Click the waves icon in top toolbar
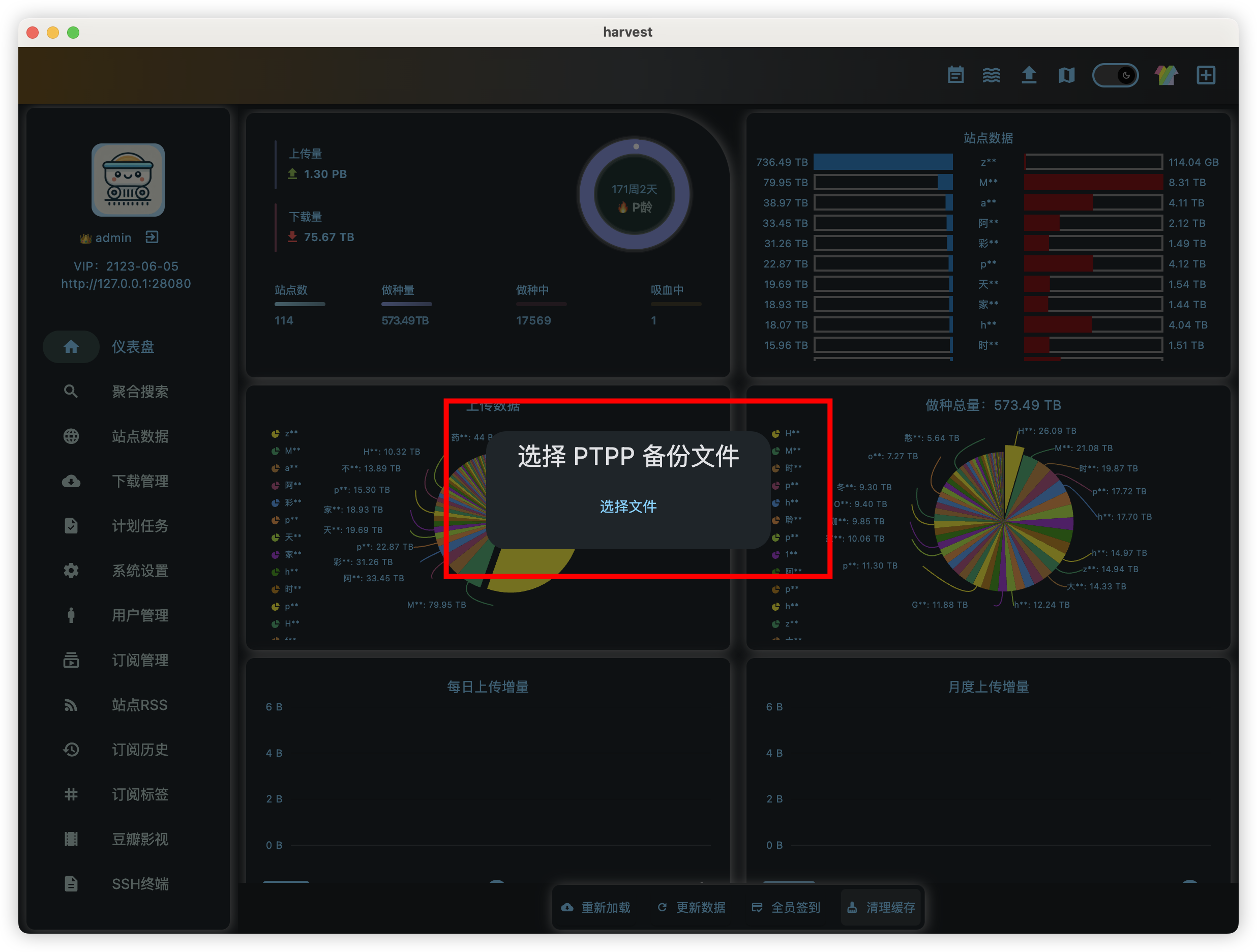This screenshot has width=1257, height=952. point(991,75)
